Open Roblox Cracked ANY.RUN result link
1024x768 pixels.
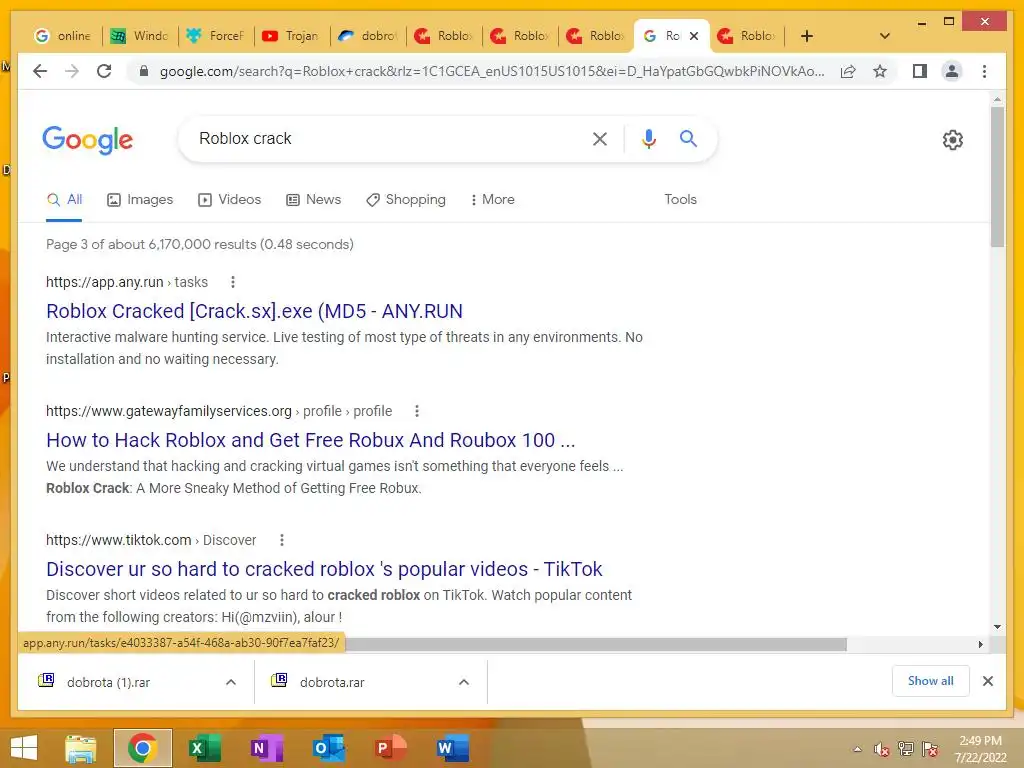(x=254, y=311)
